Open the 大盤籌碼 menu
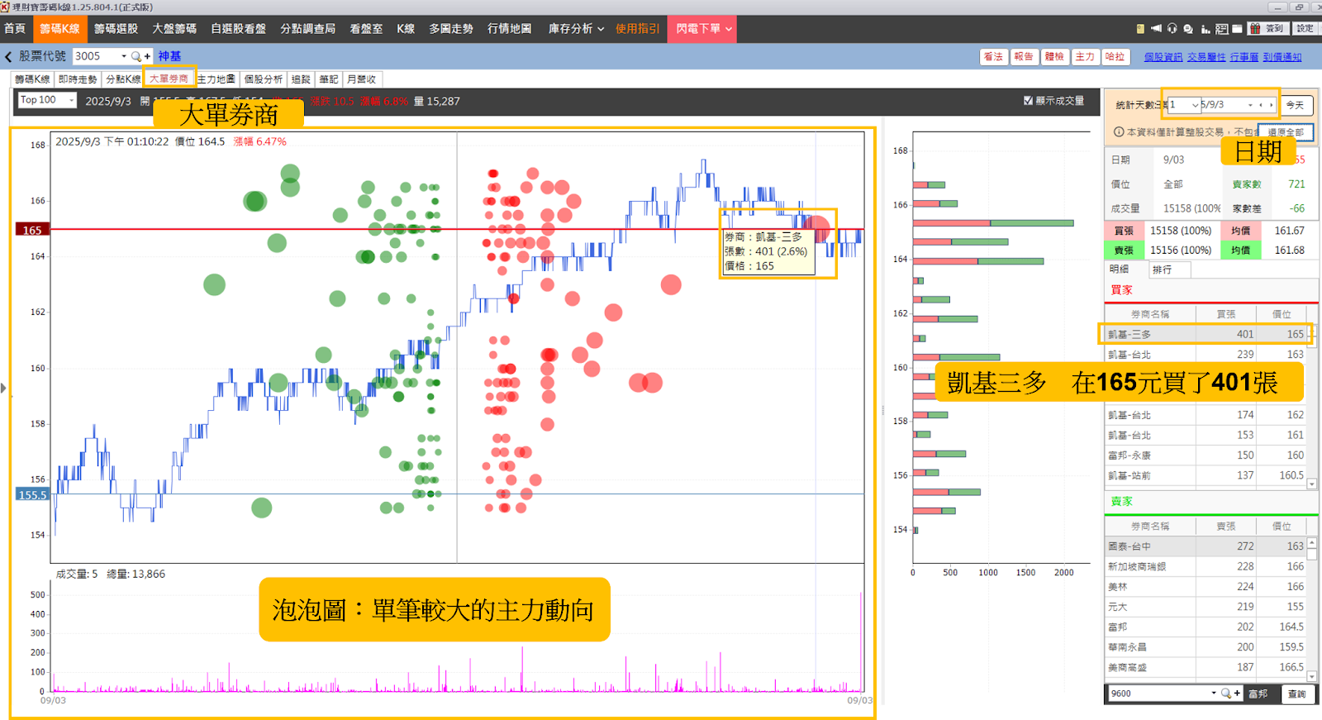This screenshot has height=720, width=1322. 174,29
